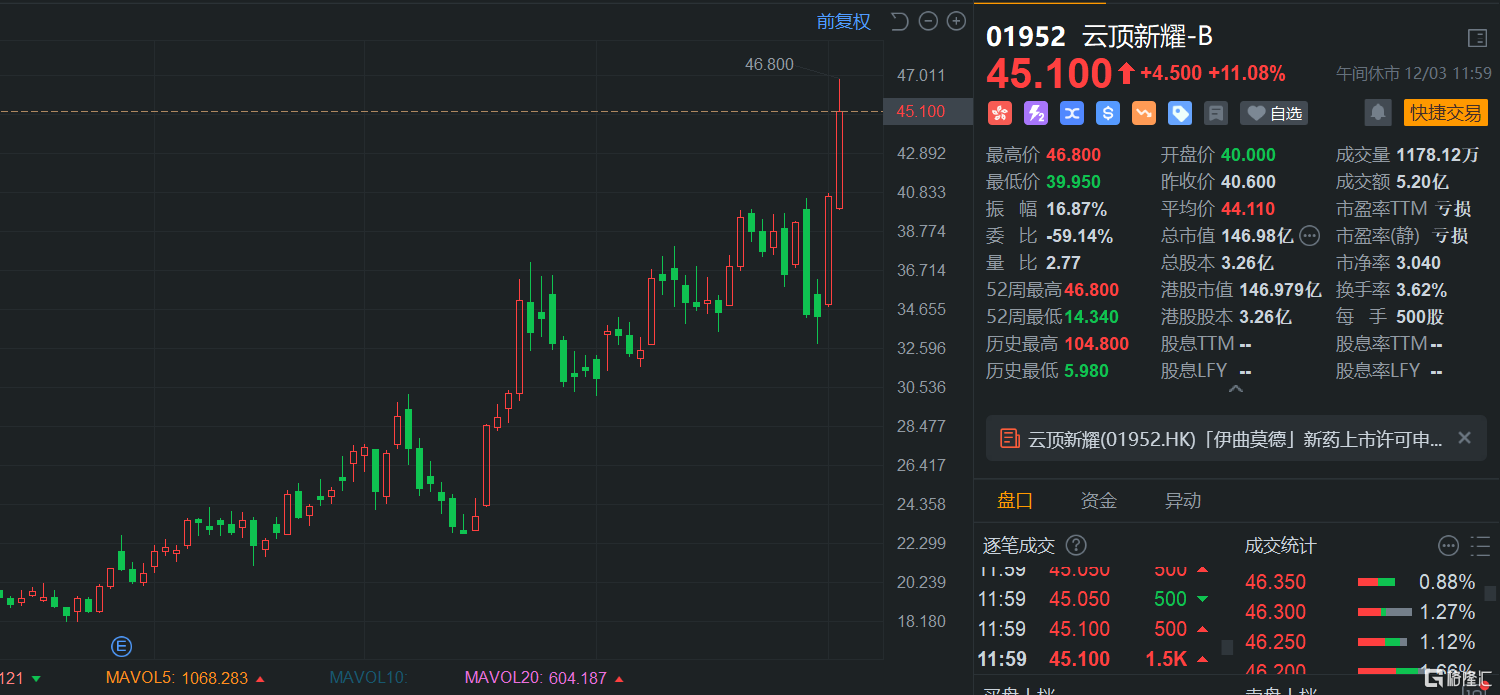Click the 昨收价 40.600 value
1500x695 pixels.
click(1248, 182)
